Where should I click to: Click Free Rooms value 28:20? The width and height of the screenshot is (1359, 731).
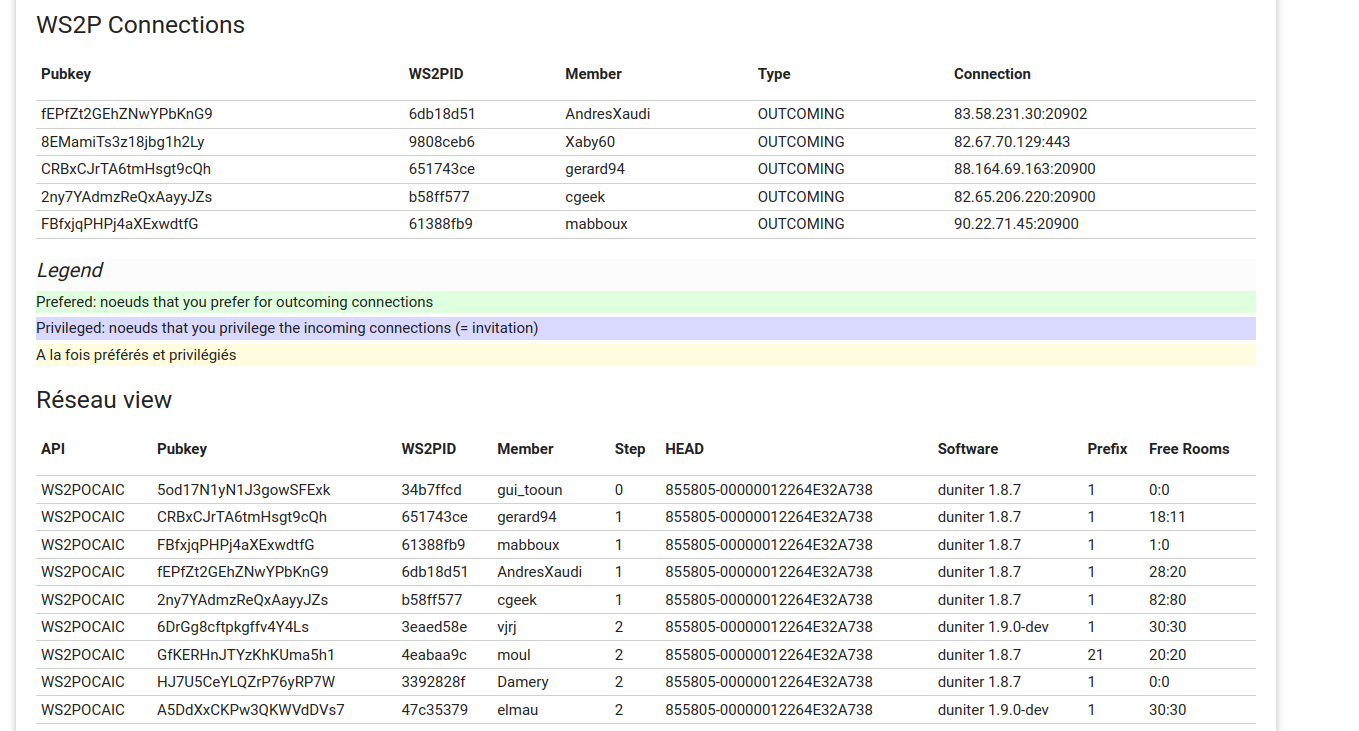click(1168, 572)
